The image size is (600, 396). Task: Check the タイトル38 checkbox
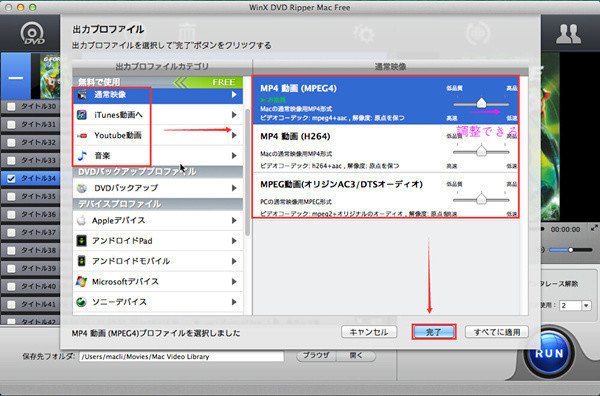[x=11, y=250]
